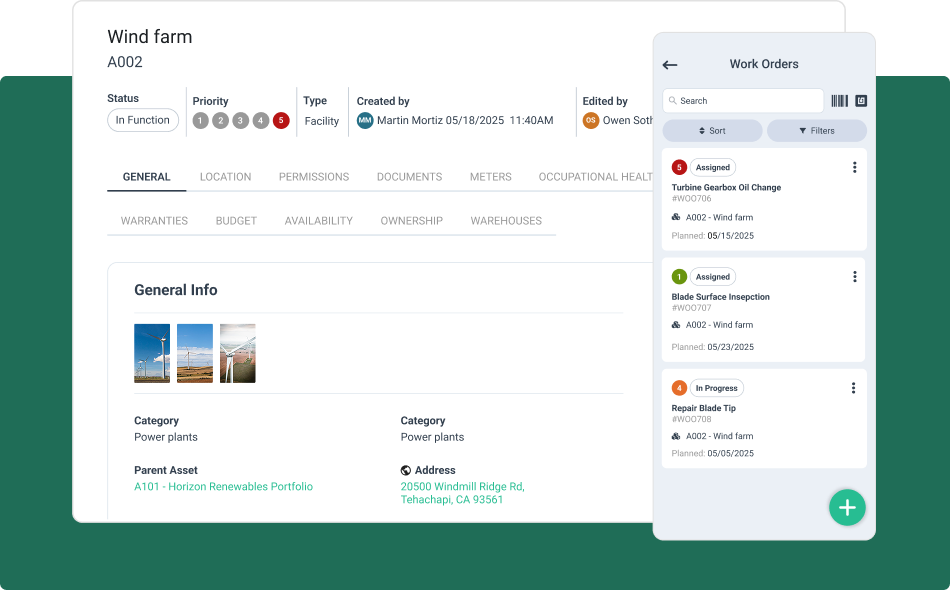950x609 pixels.
Task: Open three-dot menu for Blade Surface Inspection
Action: point(854,277)
